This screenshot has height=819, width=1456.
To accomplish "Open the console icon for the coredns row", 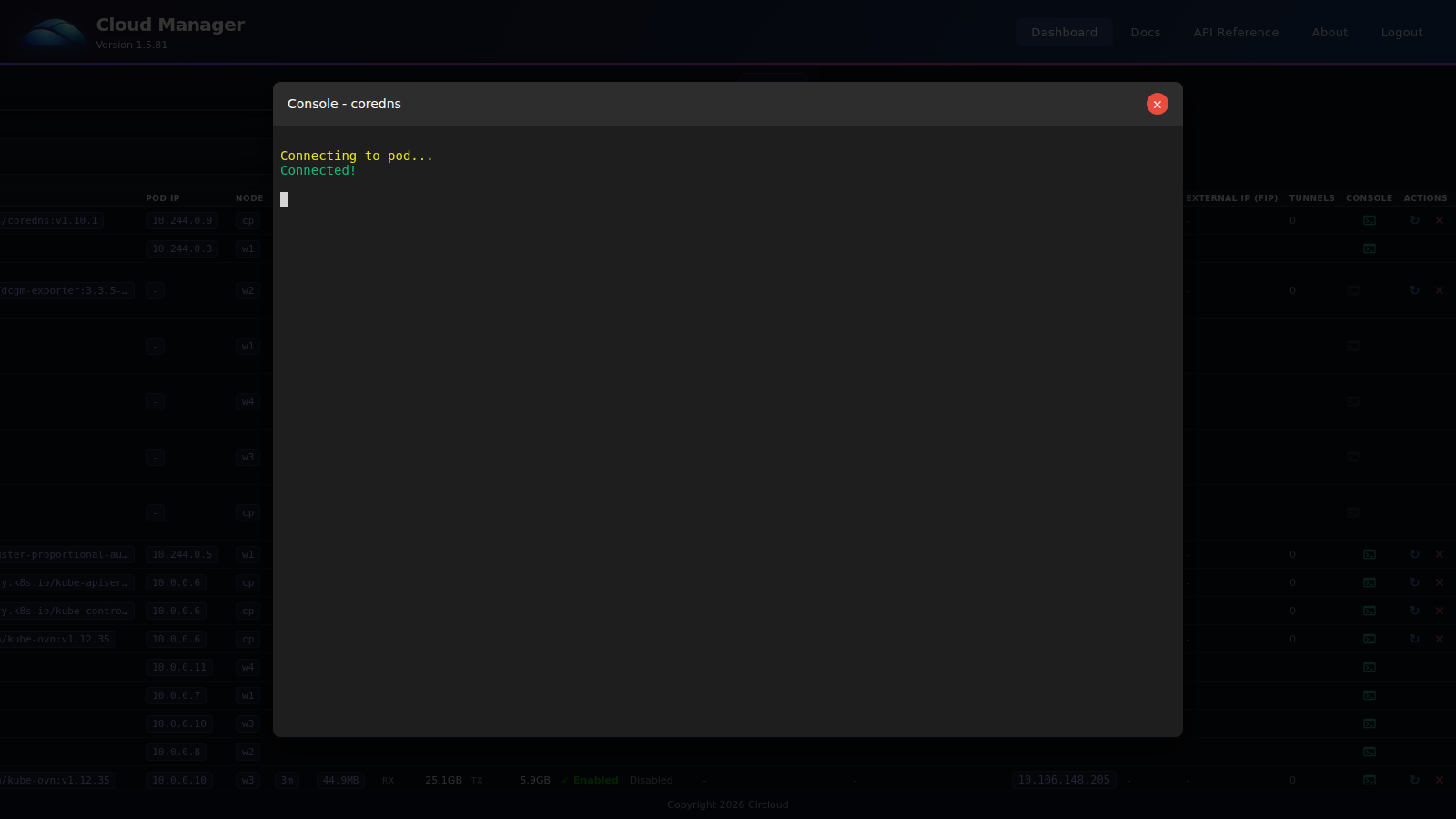I will 1369,220.
